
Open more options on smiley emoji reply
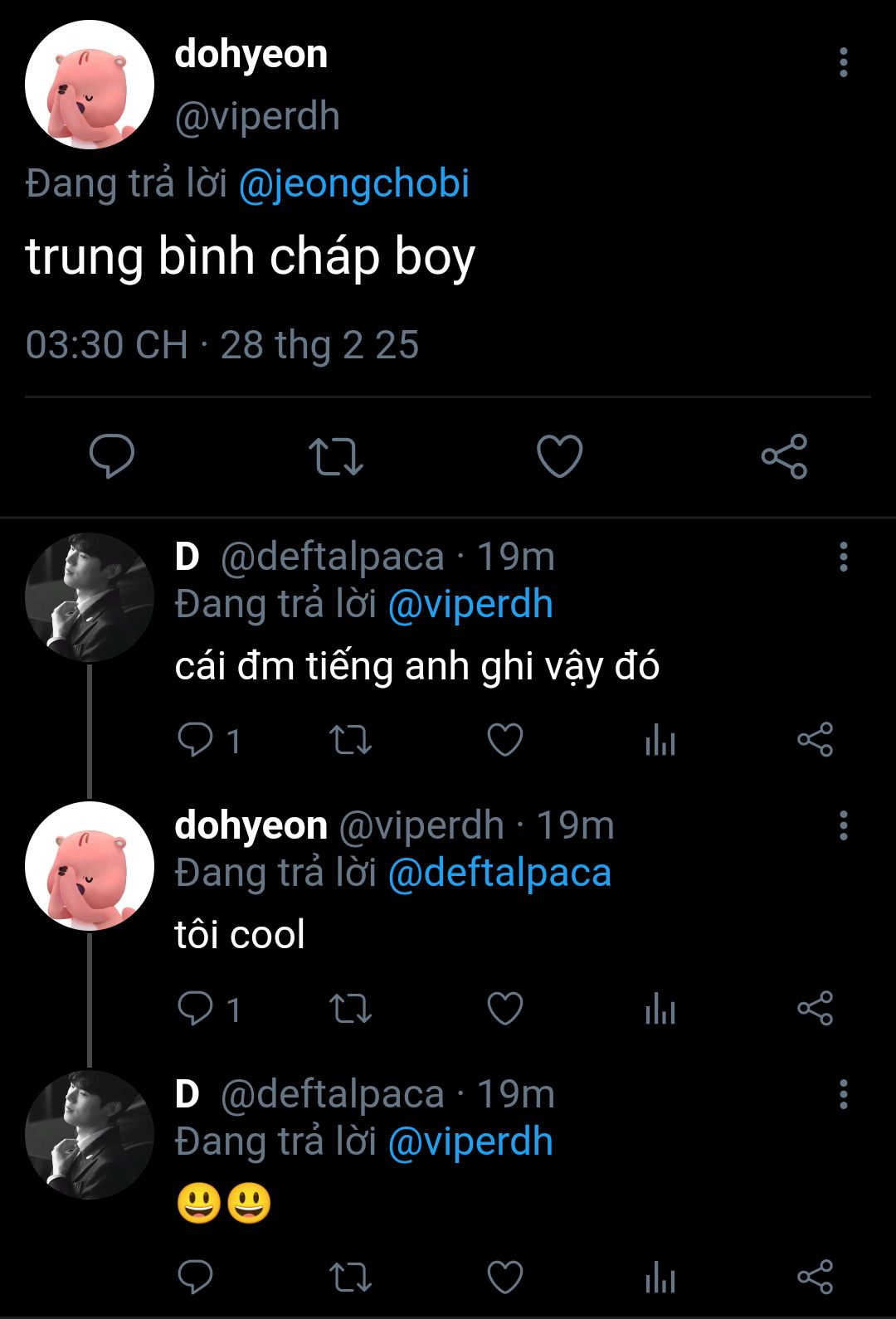click(x=843, y=1094)
